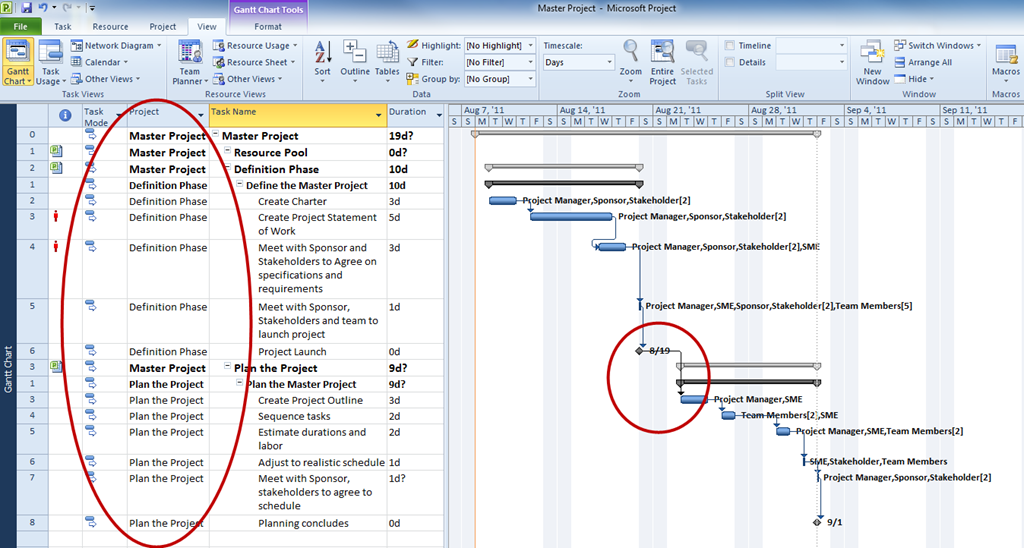Click the Timeline selector combo box
Image resolution: width=1024 pixels, height=548 pixels.
812,46
